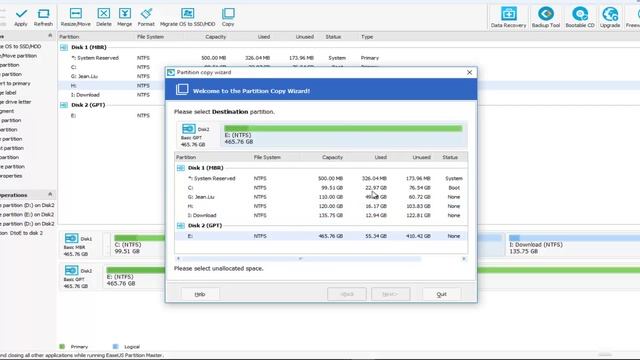The width and height of the screenshot is (640, 360).
Task: Select E: row in main list
Action: click(x=112, y=116)
